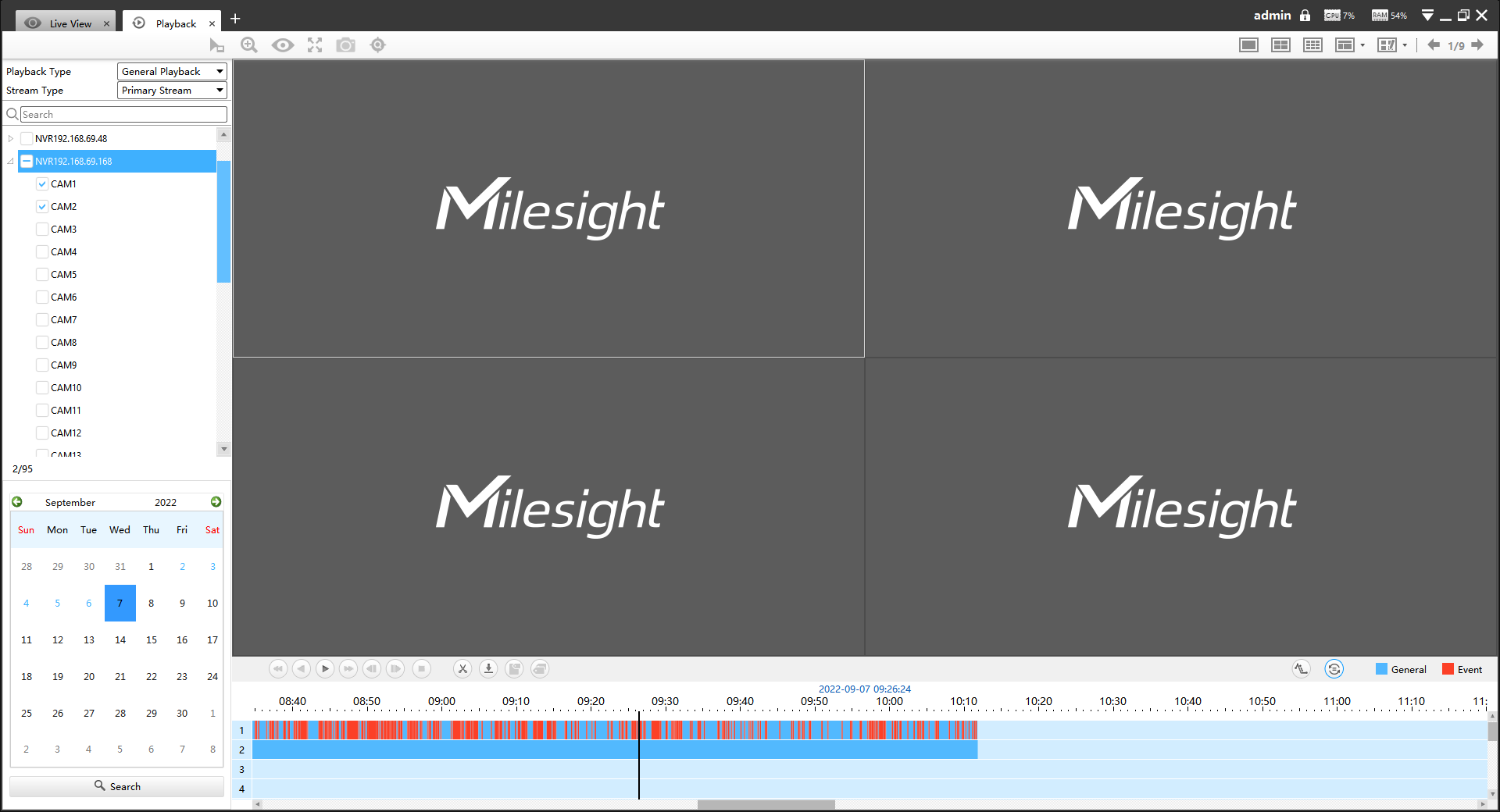
Task: Open the Stream Type dropdown
Action: pyautogui.click(x=172, y=91)
